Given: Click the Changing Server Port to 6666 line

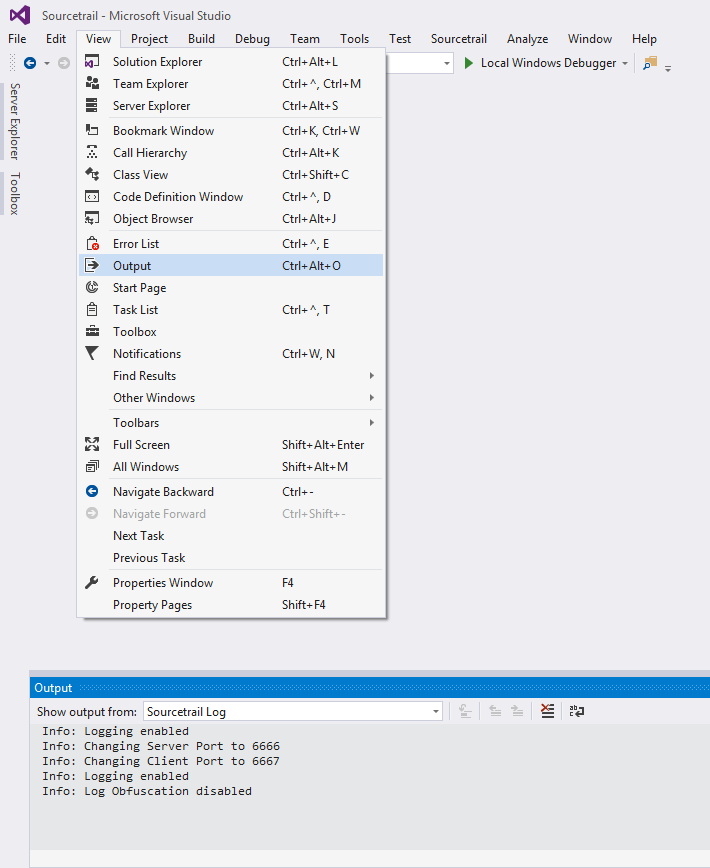Looking at the screenshot, I should pyautogui.click(x=160, y=746).
